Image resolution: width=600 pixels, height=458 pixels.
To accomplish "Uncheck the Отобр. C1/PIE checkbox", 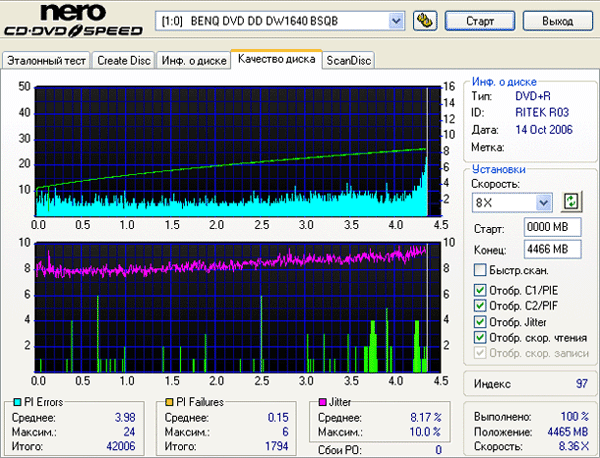I will point(480,291).
